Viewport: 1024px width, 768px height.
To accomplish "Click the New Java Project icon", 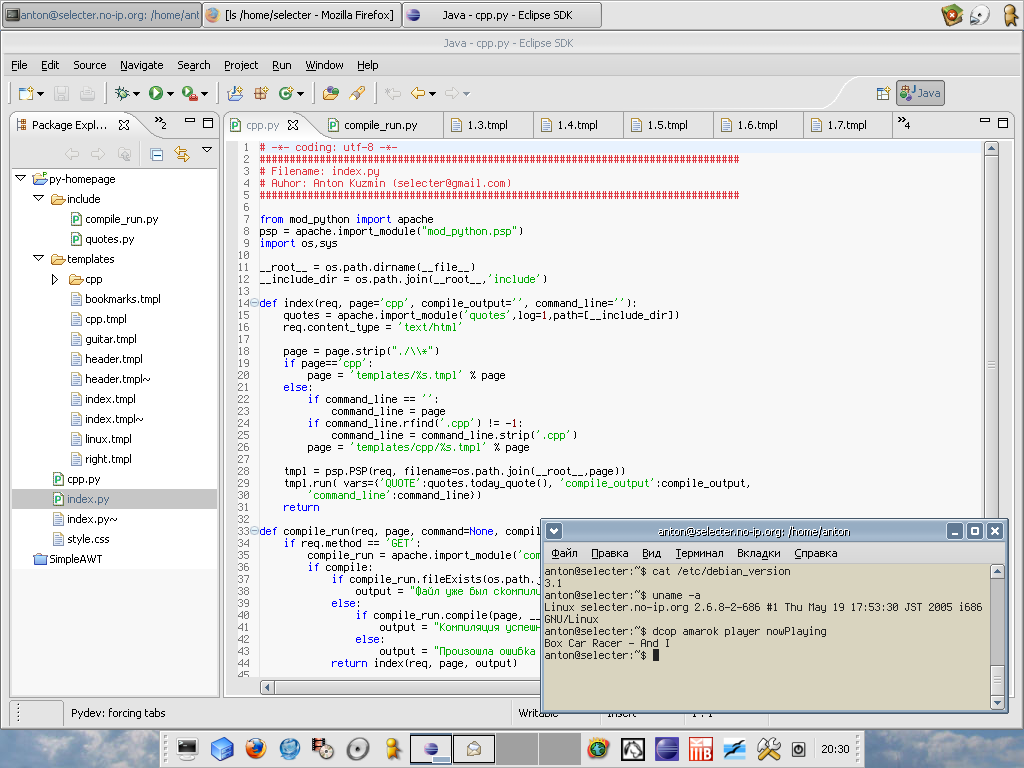I will 235,93.
